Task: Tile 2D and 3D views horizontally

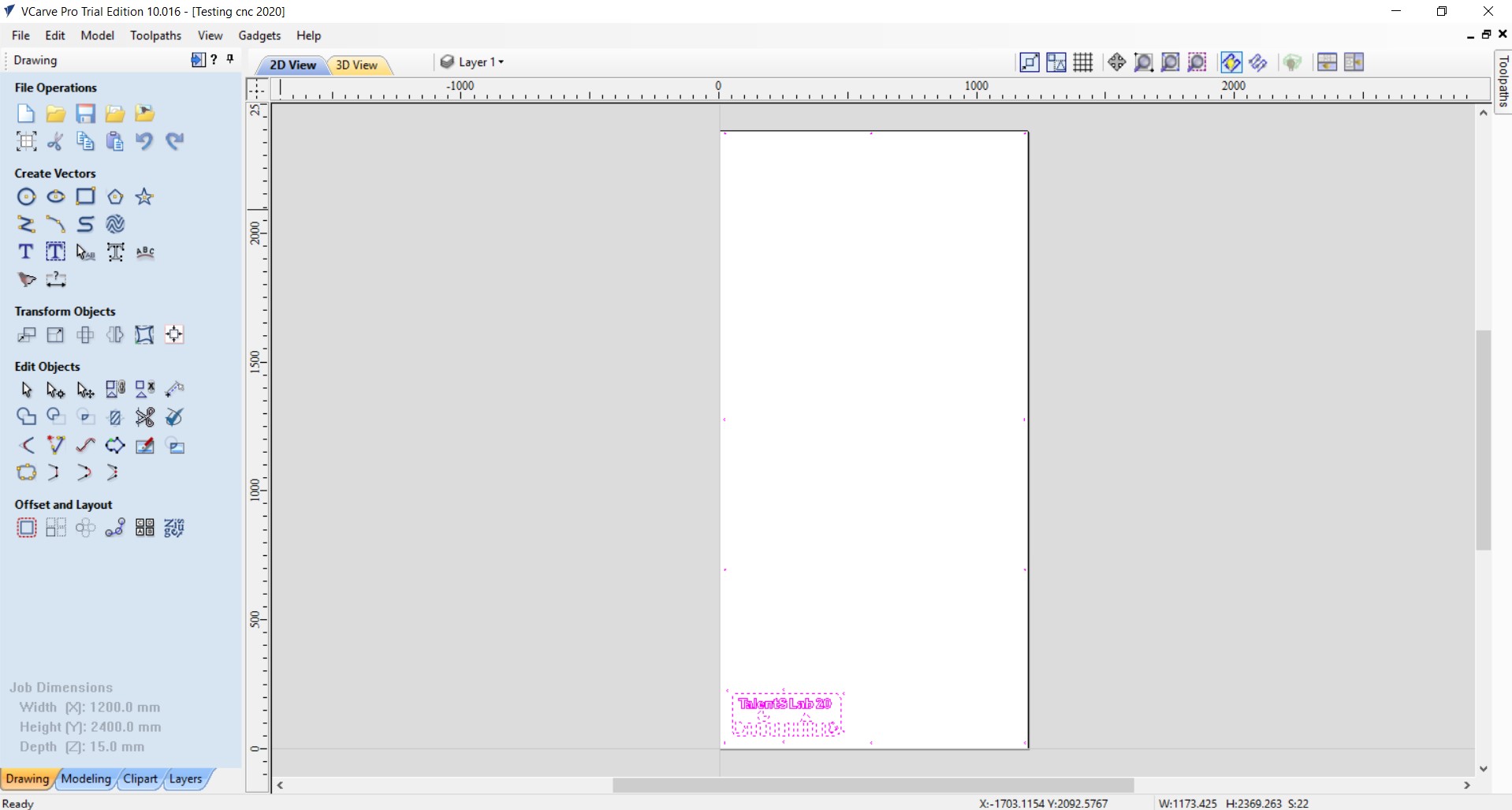Action: 1328,62
